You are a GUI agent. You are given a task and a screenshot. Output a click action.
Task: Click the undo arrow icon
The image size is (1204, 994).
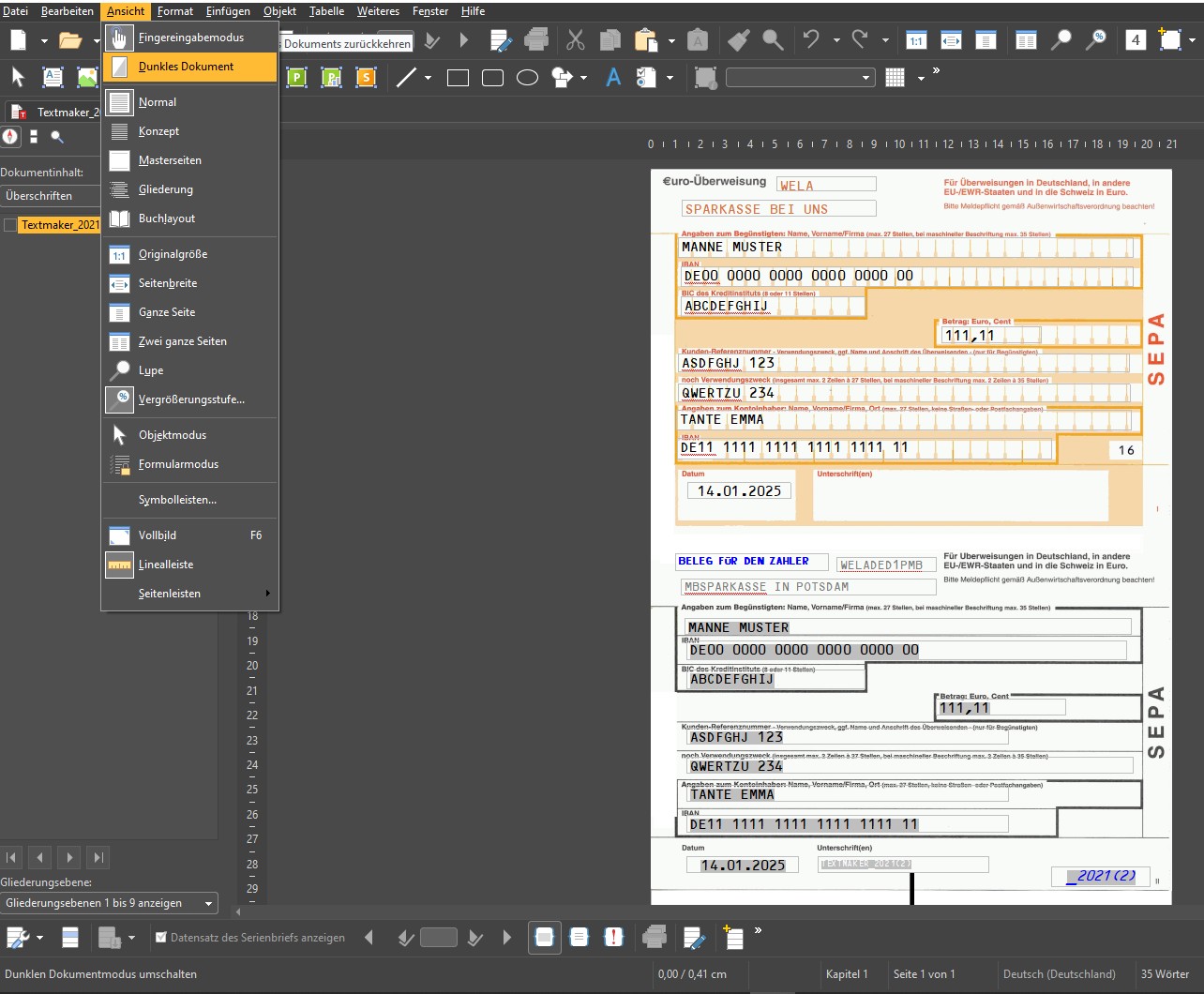click(812, 40)
